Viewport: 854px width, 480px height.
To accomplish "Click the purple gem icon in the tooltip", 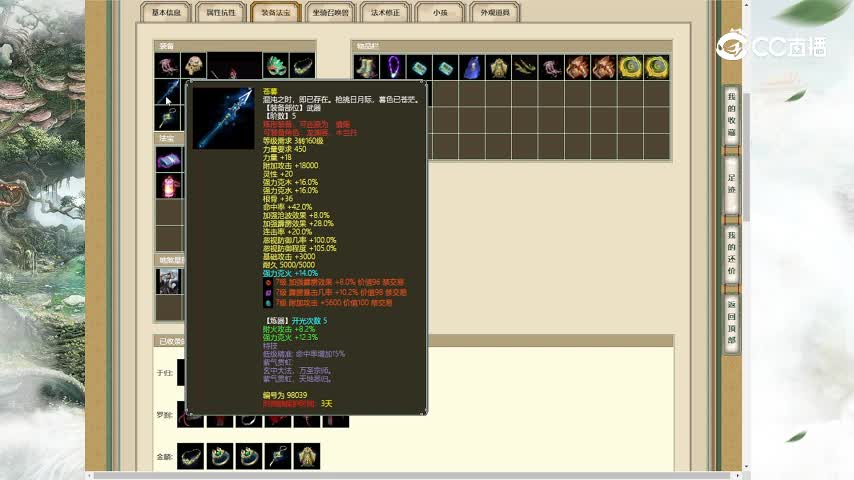I will coord(268,293).
